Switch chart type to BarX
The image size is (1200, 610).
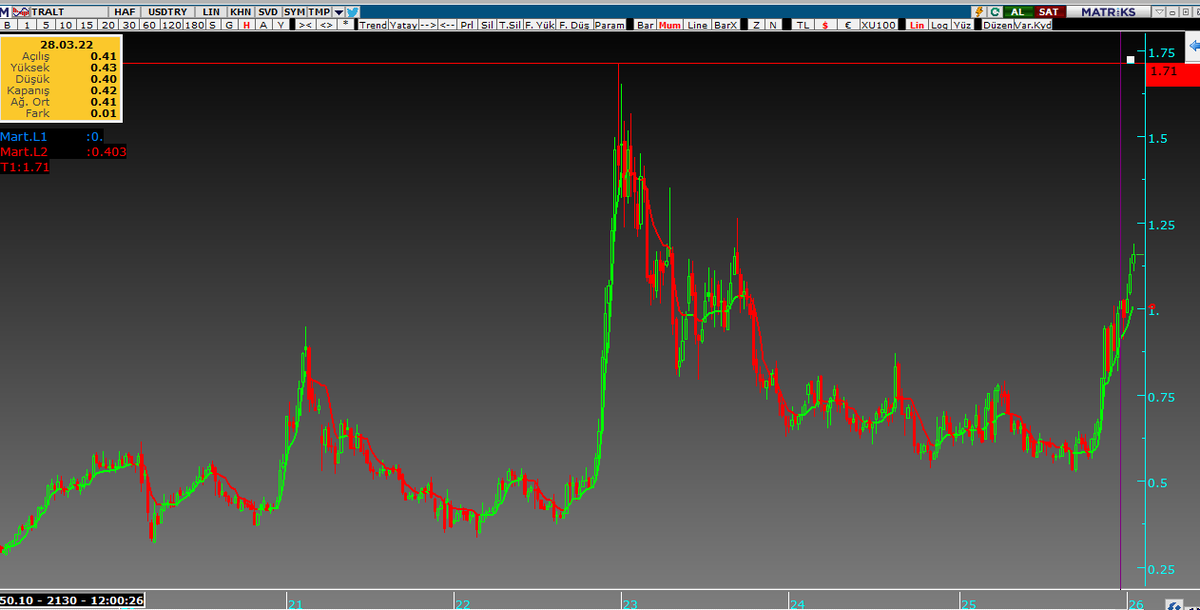(725, 24)
